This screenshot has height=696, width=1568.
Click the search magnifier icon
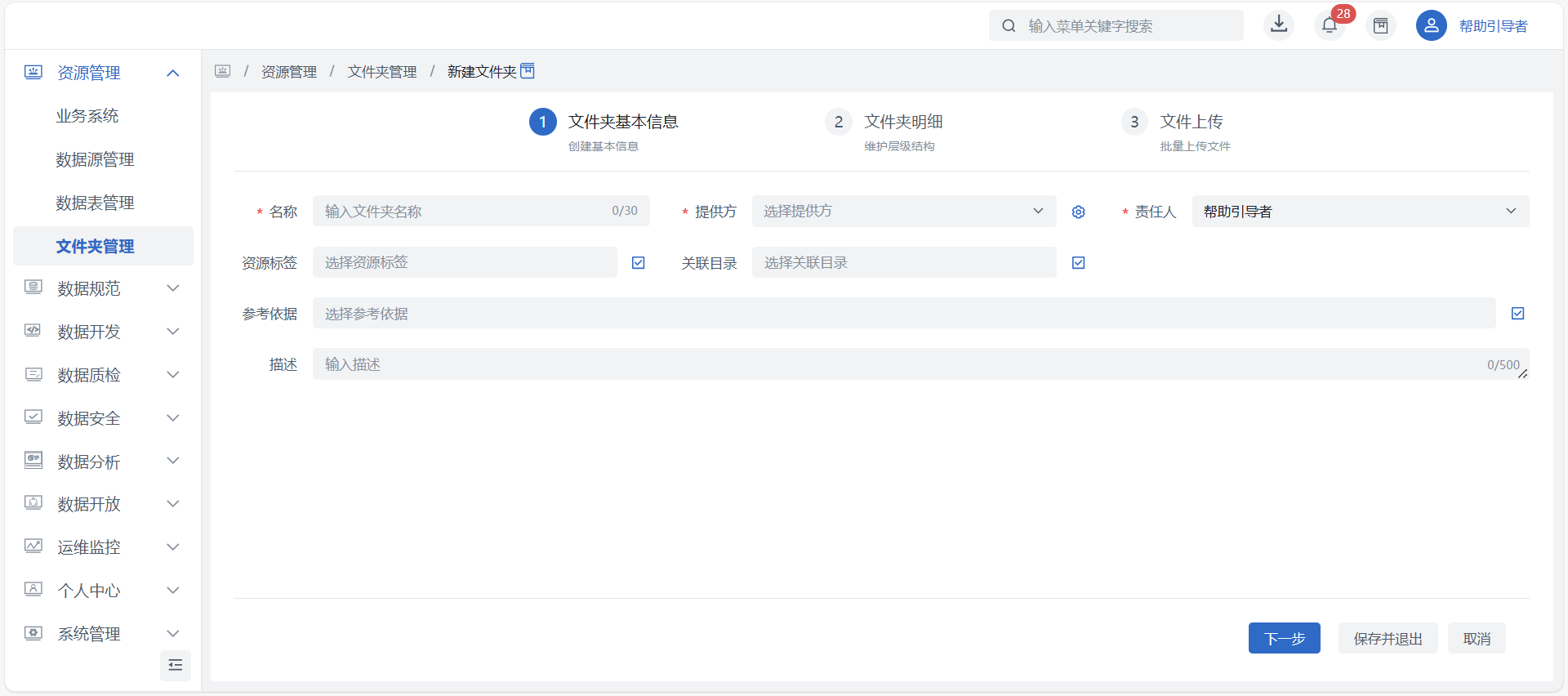1009,25
